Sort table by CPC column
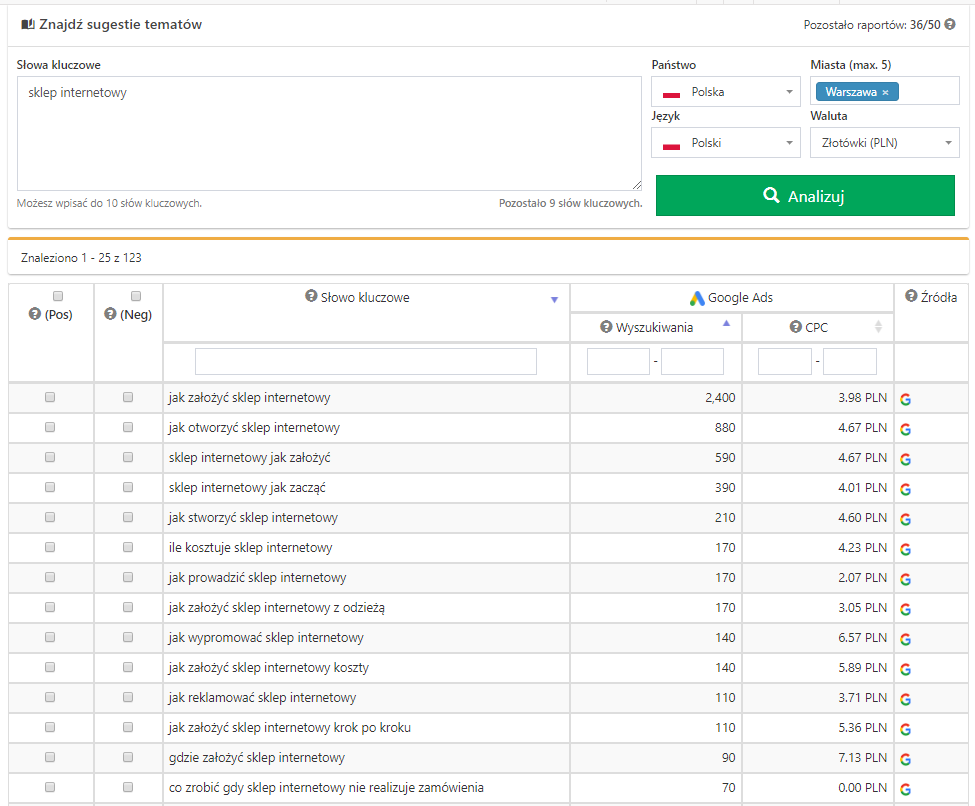 click(878, 327)
